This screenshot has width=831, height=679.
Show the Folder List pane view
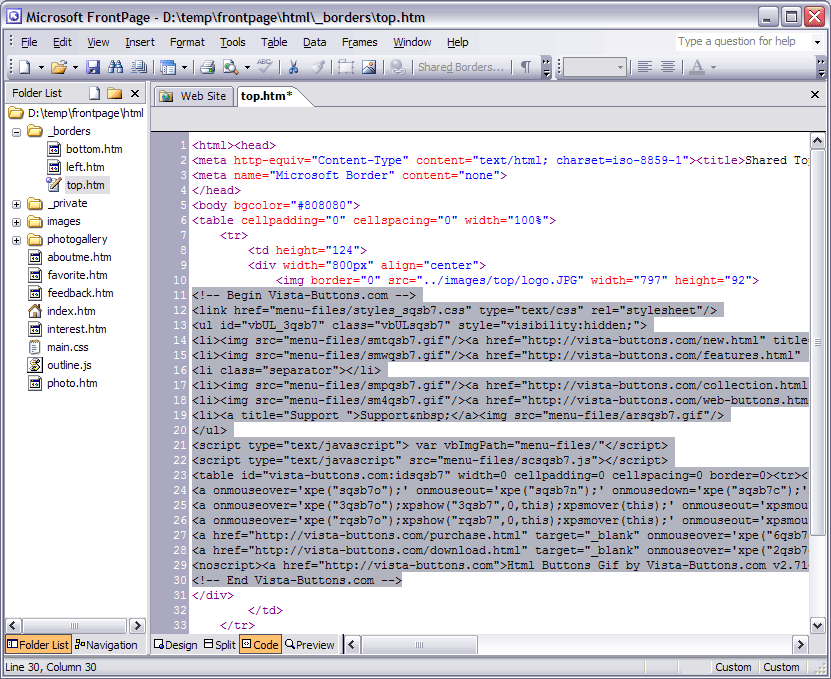tap(38, 645)
